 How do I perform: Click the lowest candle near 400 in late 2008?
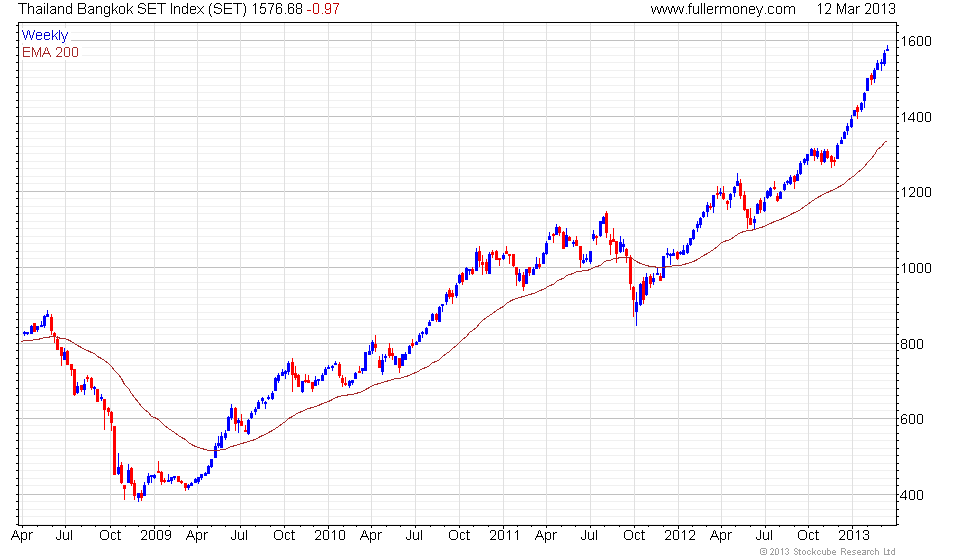[139, 496]
